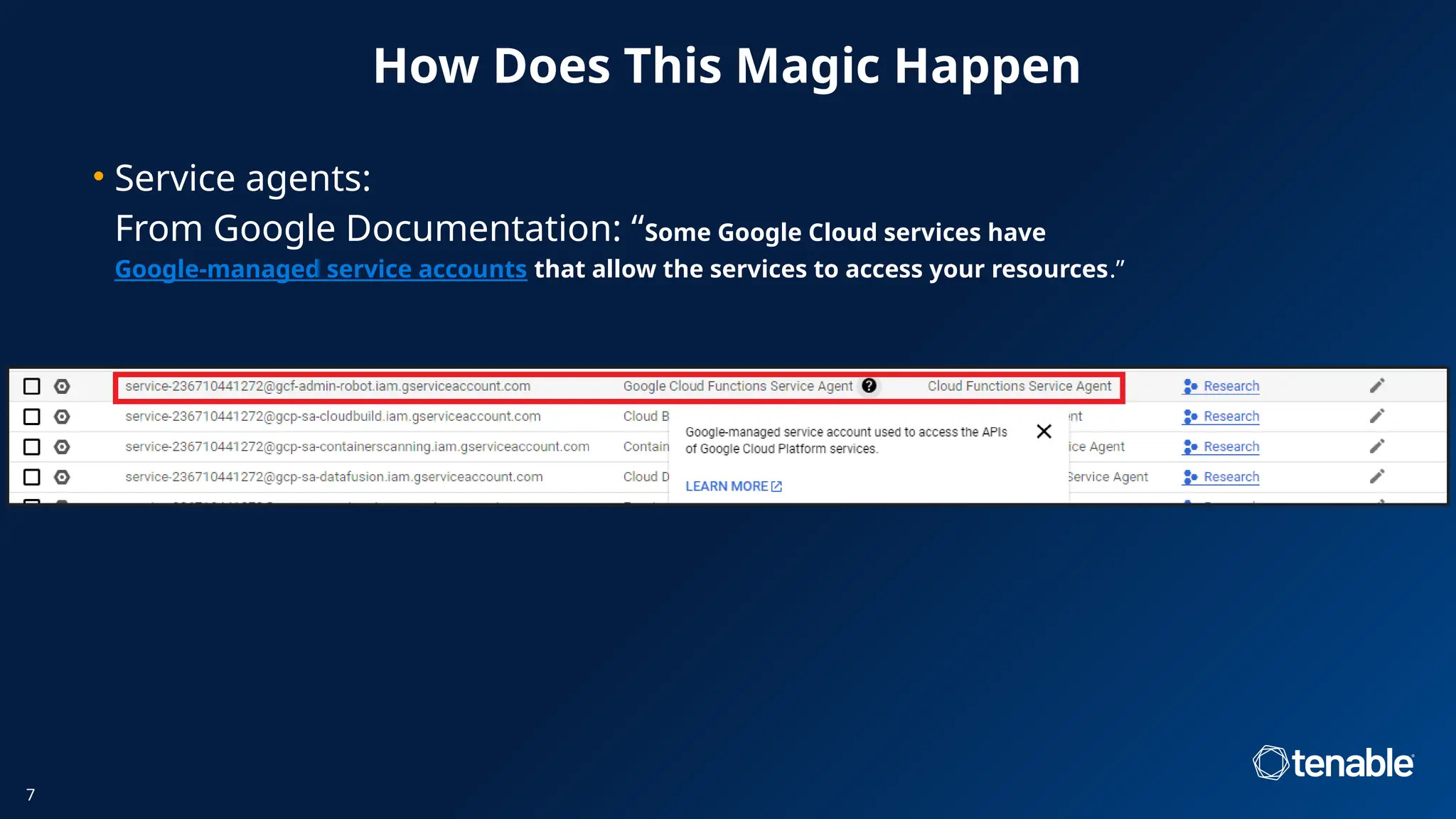
Task: Close the Google-managed service account tooltip
Action: (x=1044, y=432)
